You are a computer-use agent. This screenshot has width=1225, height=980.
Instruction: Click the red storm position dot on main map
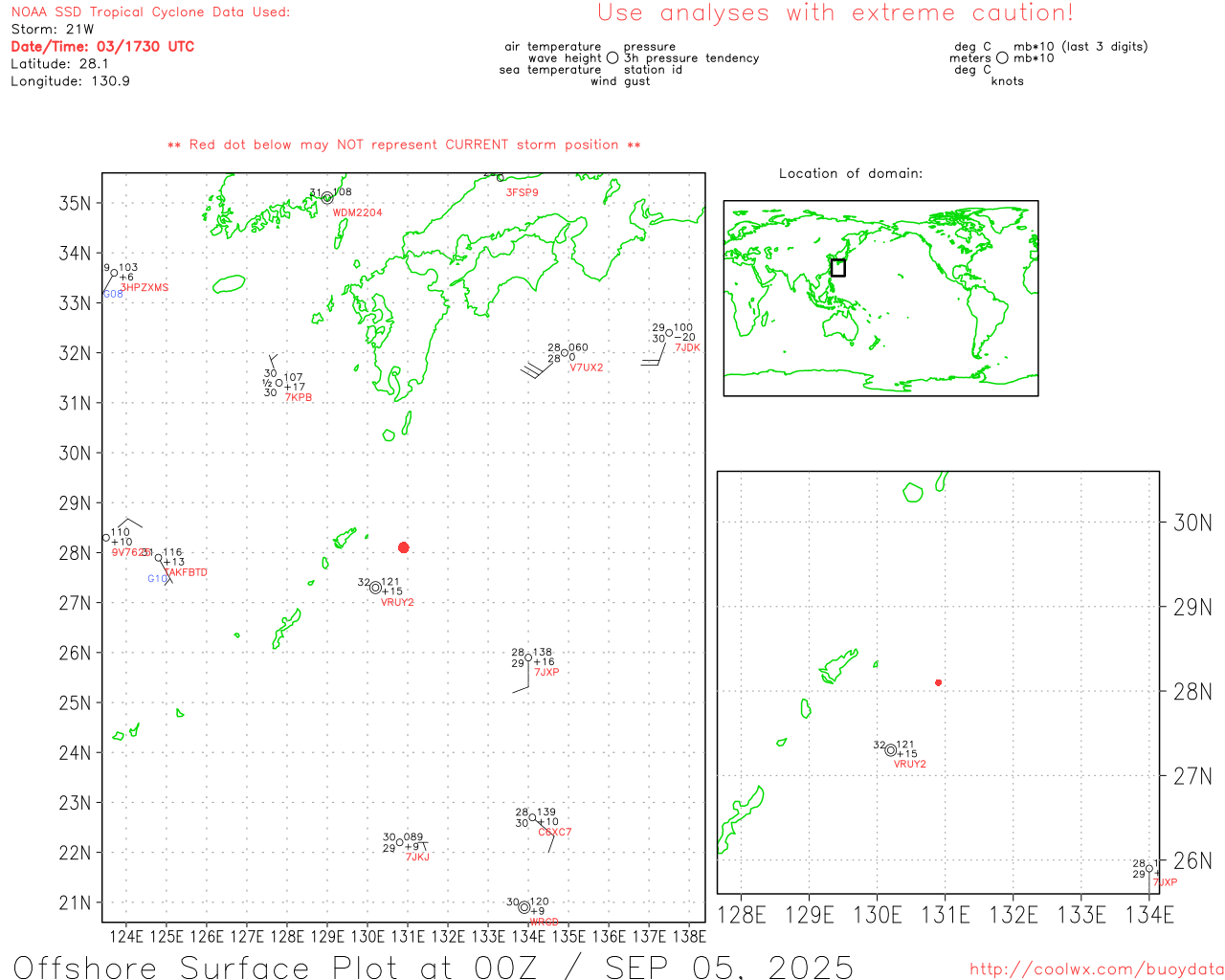click(404, 547)
